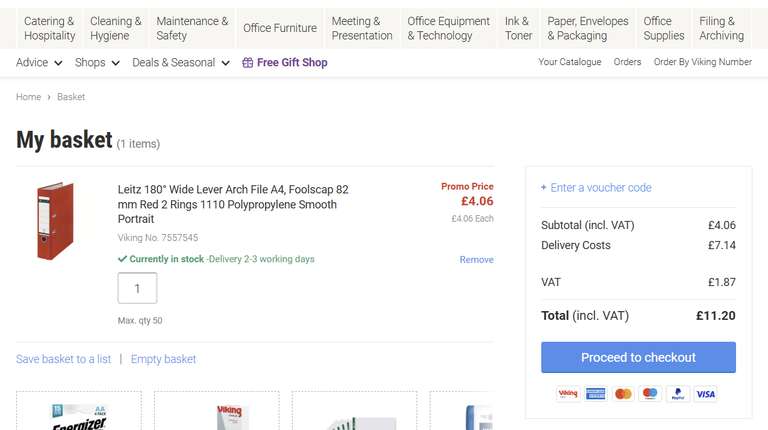The width and height of the screenshot is (768, 430).
Task: Save basket to a list
Action: tap(64, 359)
